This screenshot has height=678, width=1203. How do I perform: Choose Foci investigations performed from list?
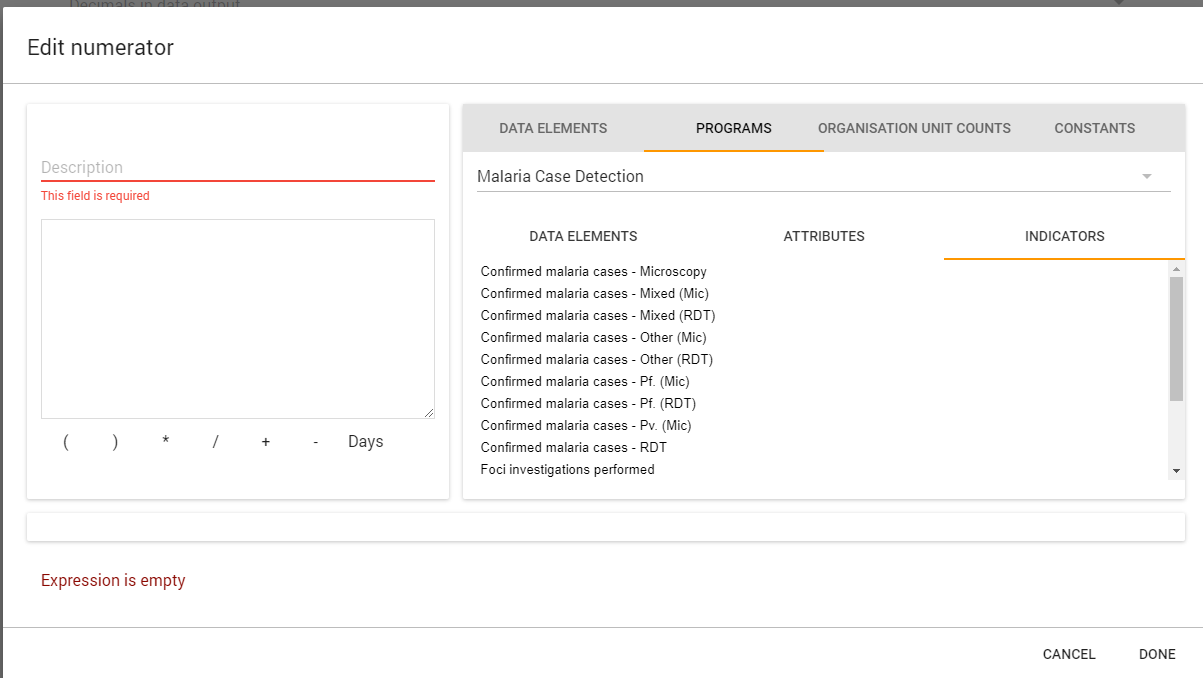[567, 470]
